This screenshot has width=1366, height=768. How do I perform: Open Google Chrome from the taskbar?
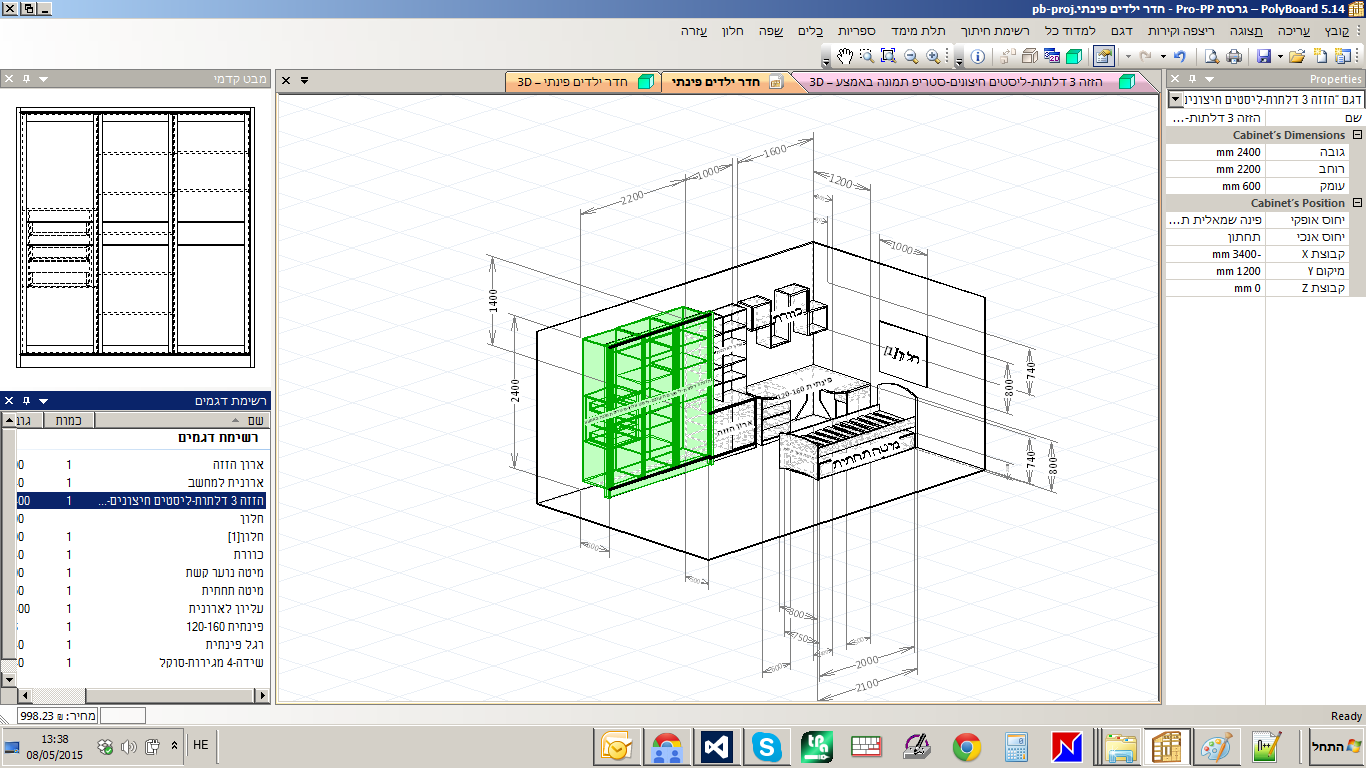click(966, 747)
